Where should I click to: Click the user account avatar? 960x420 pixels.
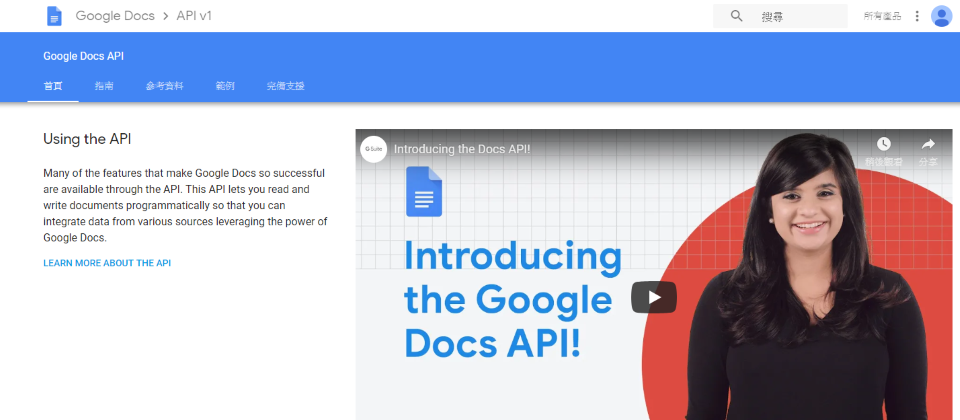click(941, 17)
